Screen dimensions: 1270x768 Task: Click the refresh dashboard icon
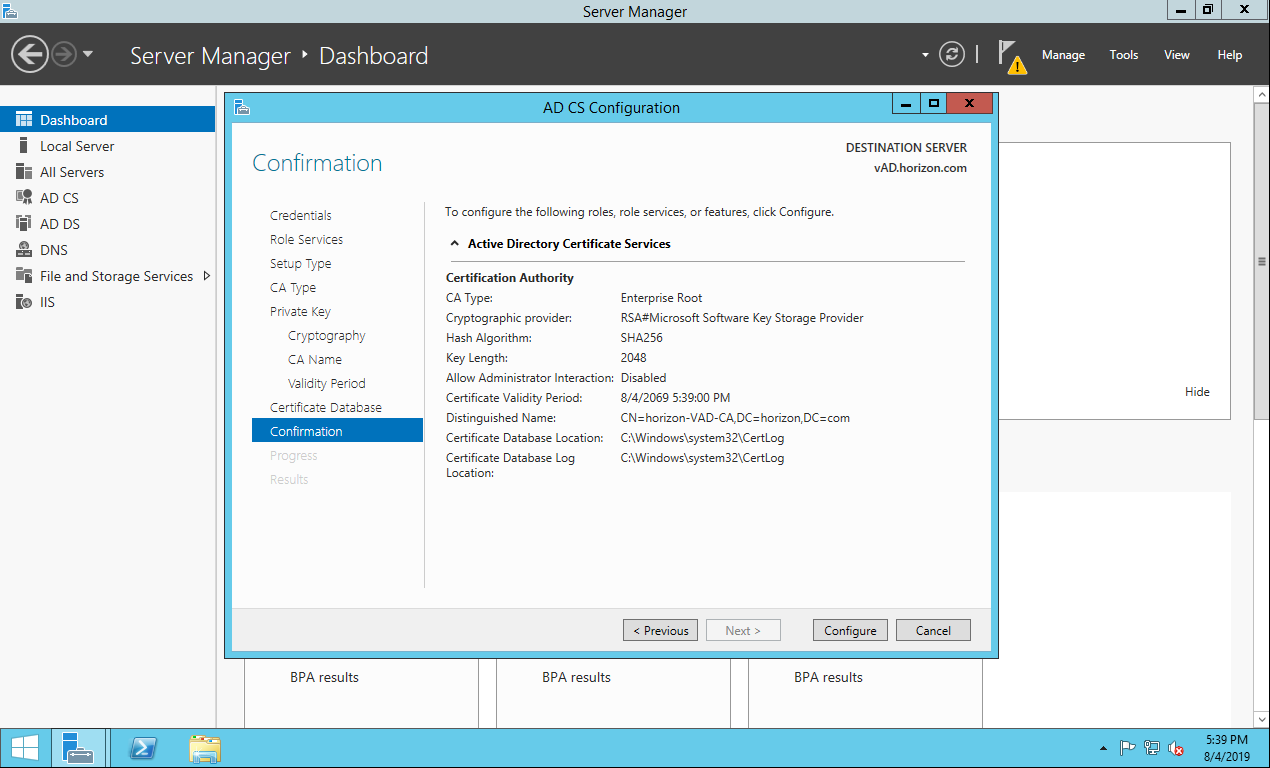click(x=952, y=55)
